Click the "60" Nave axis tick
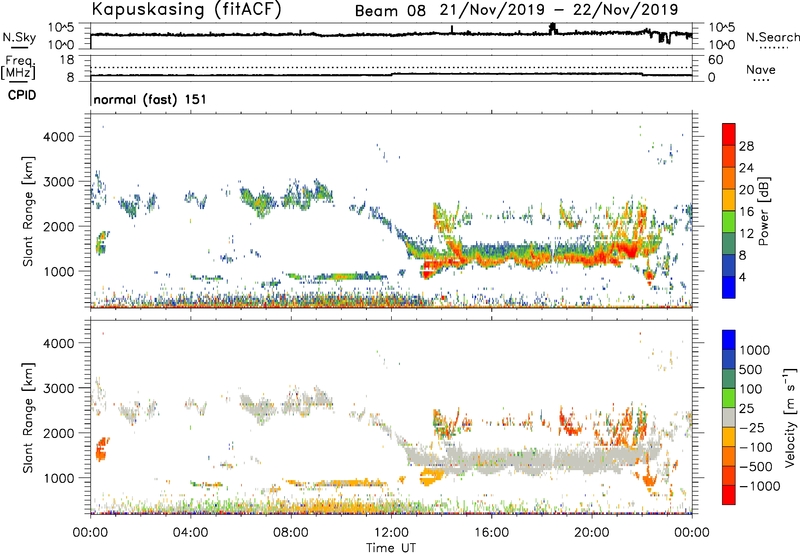The height and width of the screenshot is (554, 800). (716, 60)
